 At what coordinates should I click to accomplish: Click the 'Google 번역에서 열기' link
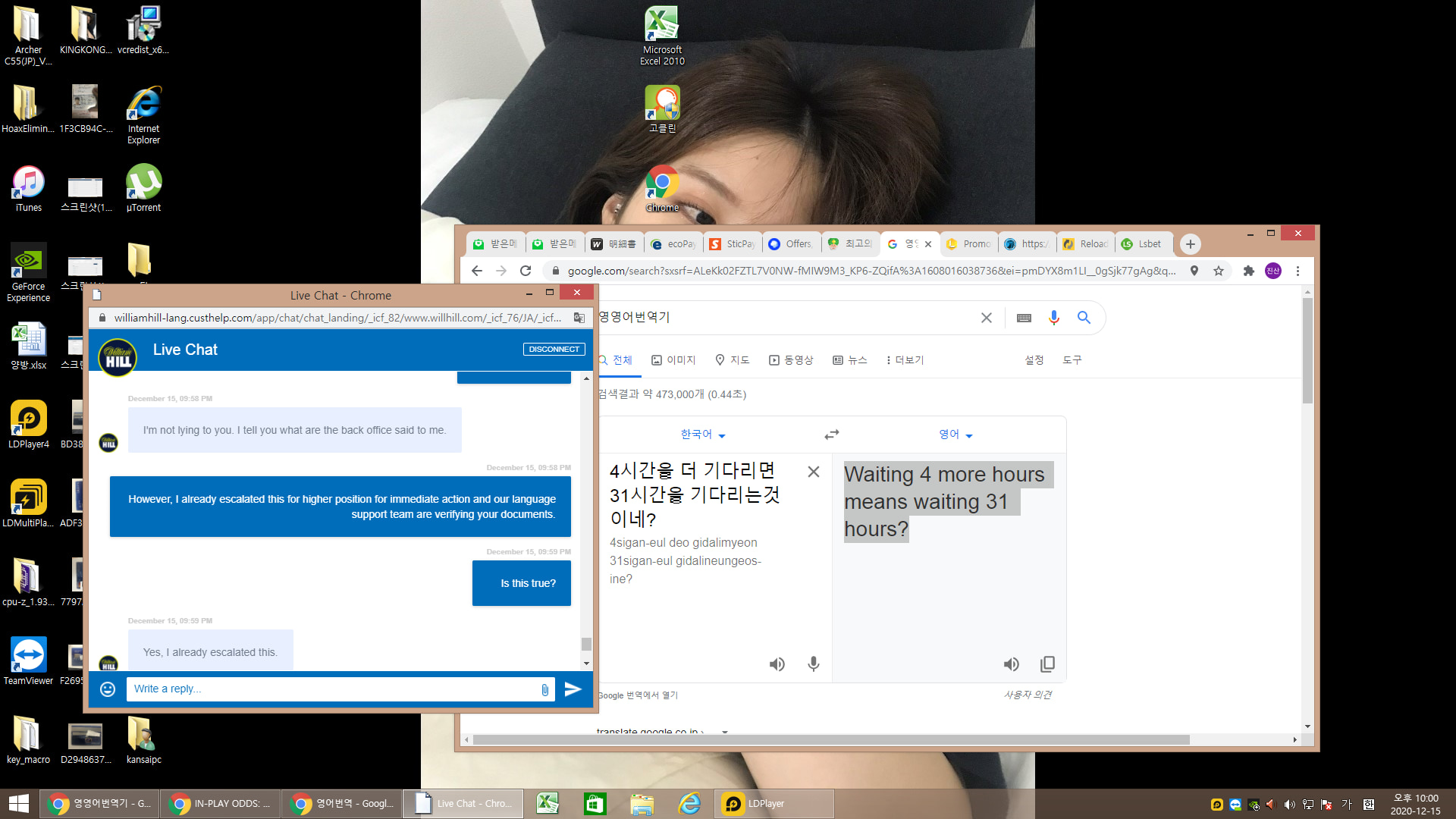(x=639, y=695)
